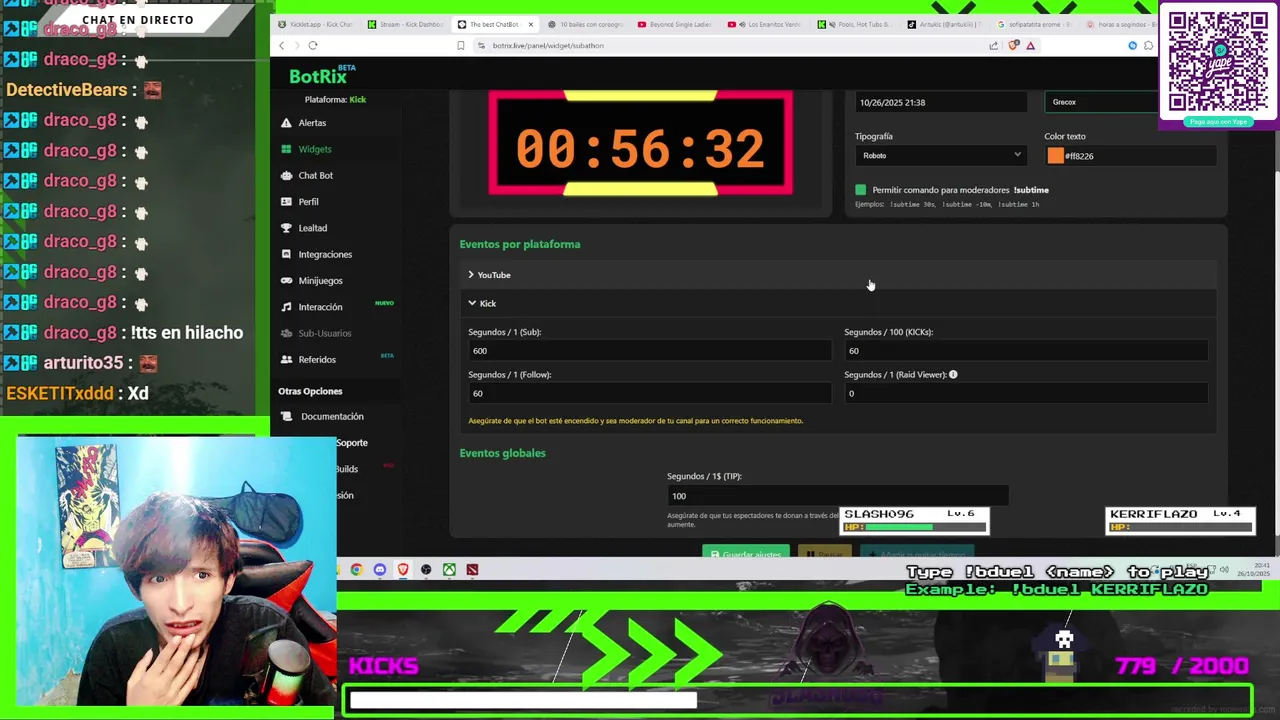Screen dimensions: 1280x720
Task: Click the OBS icon in taskbar
Action: (x=426, y=570)
